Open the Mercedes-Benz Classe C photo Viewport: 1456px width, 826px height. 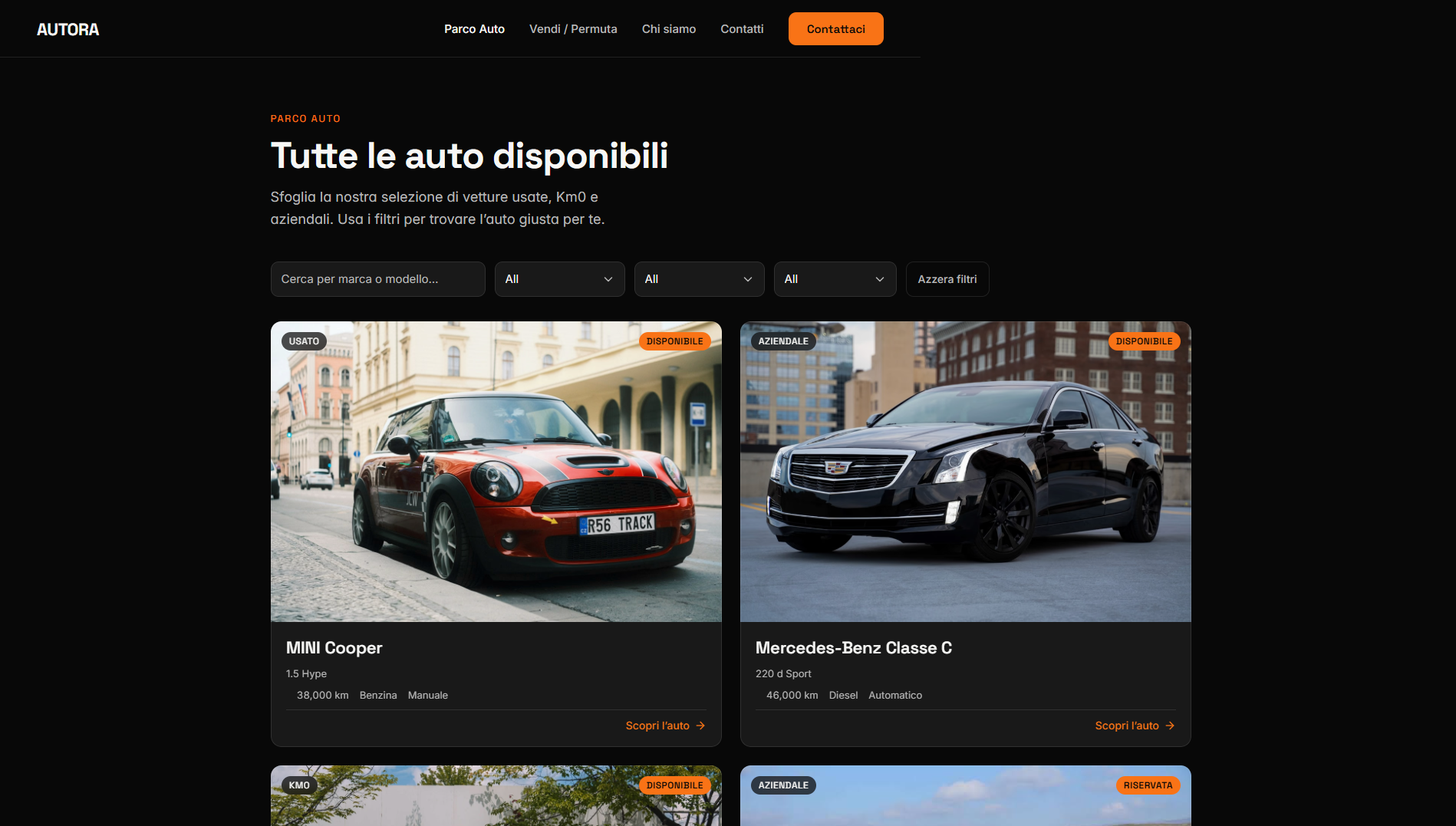coord(966,472)
